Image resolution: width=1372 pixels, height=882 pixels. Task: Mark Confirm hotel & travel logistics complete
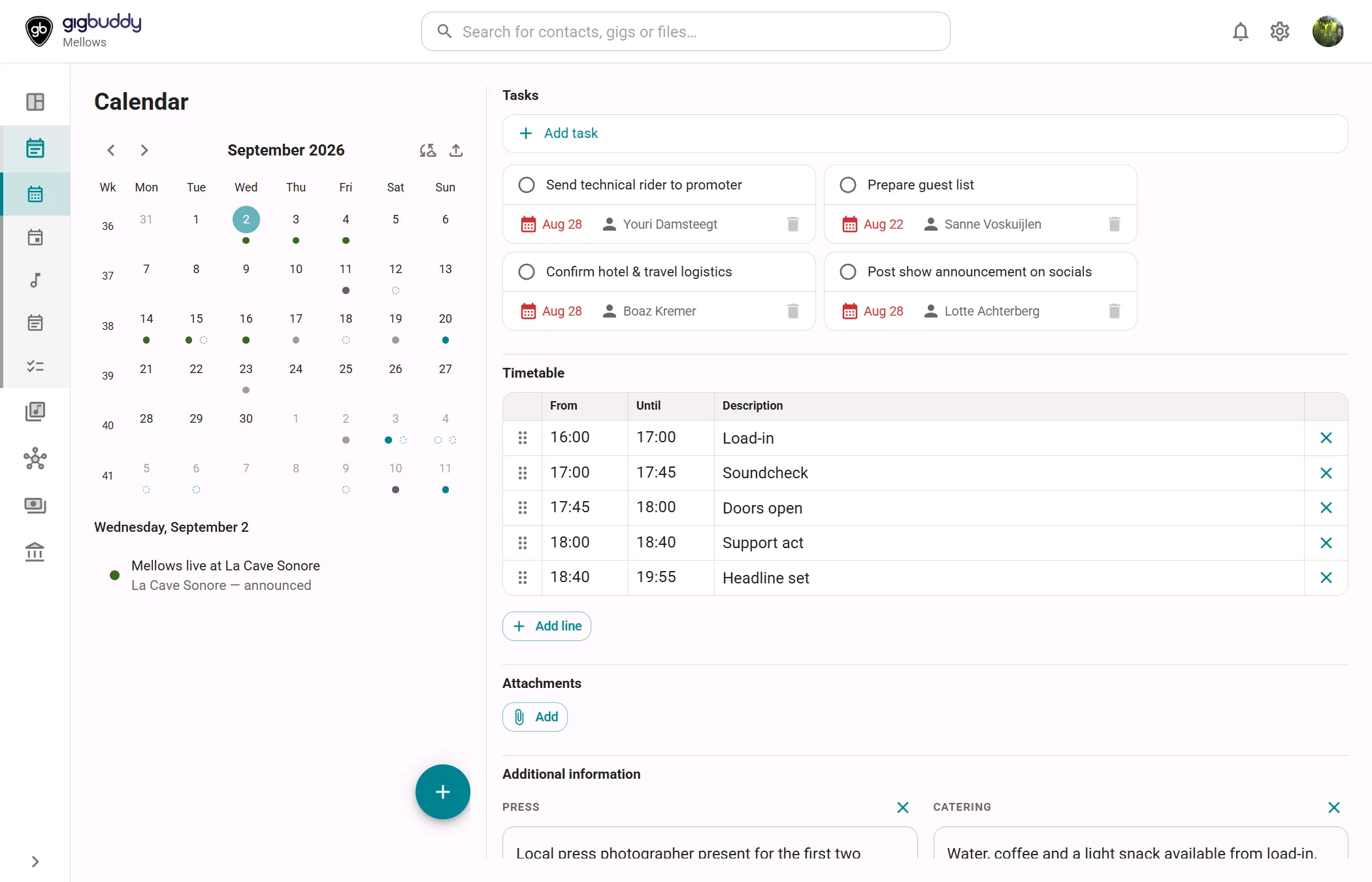tap(527, 272)
